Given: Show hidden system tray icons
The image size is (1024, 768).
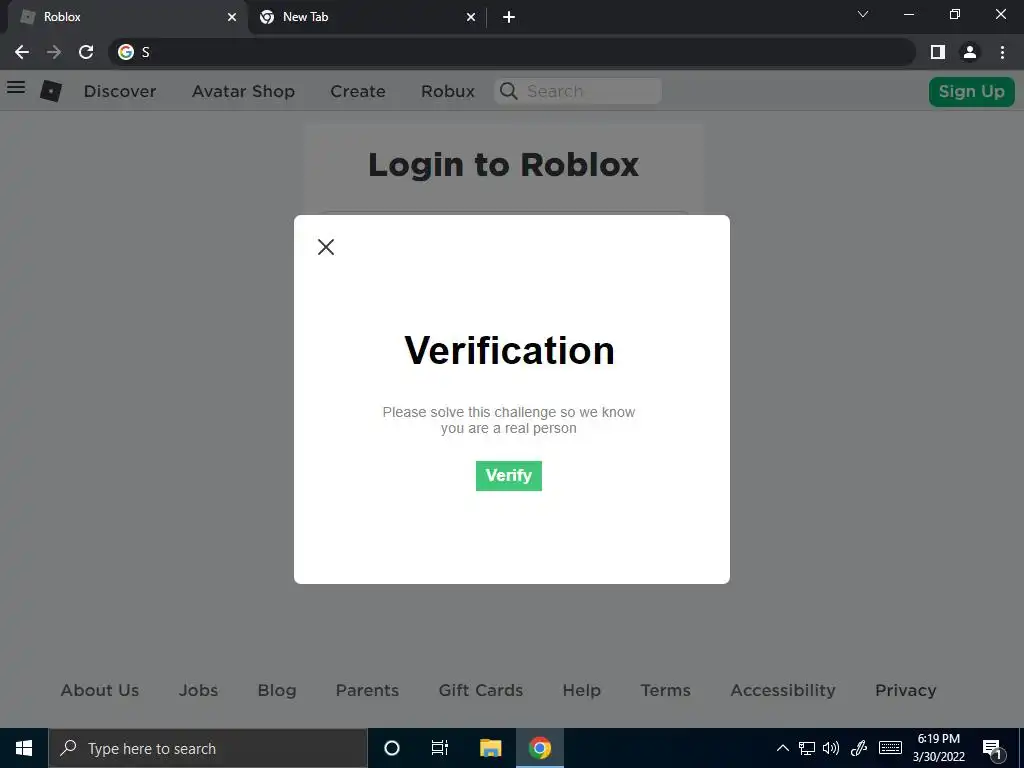Looking at the screenshot, I should (782, 748).
